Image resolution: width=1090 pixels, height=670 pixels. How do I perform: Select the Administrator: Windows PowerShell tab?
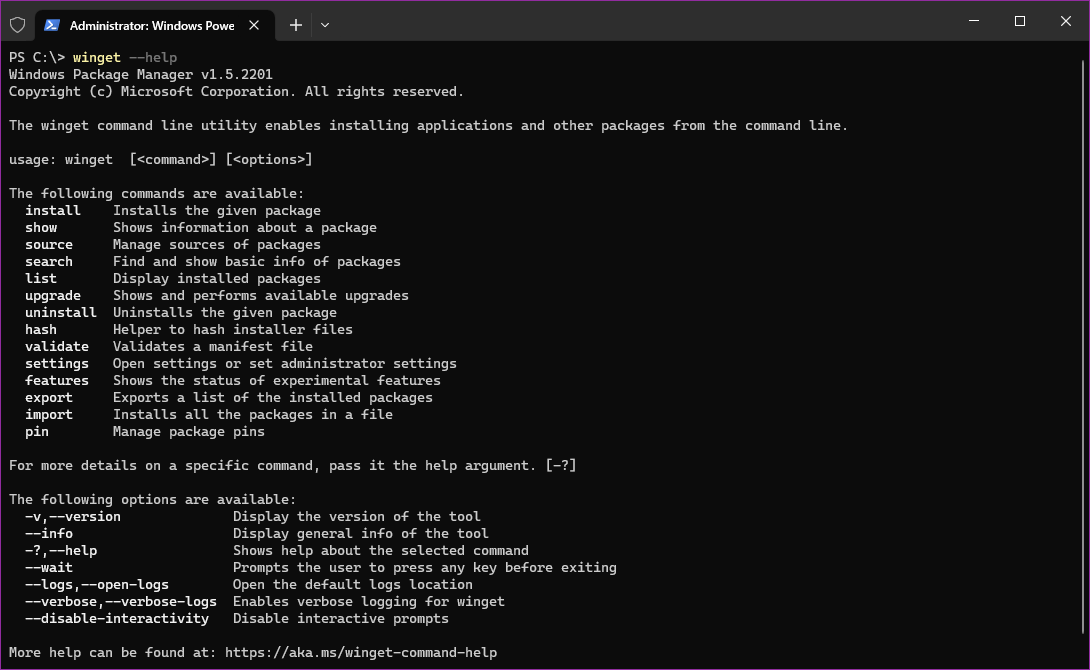[x=154, y=26]
